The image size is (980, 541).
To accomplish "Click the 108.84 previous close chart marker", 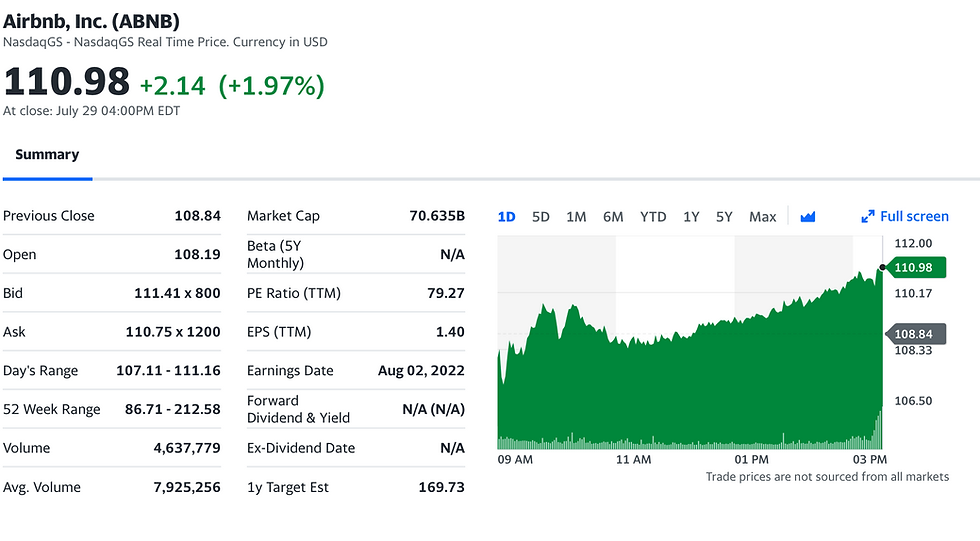I will coord(912,334).
